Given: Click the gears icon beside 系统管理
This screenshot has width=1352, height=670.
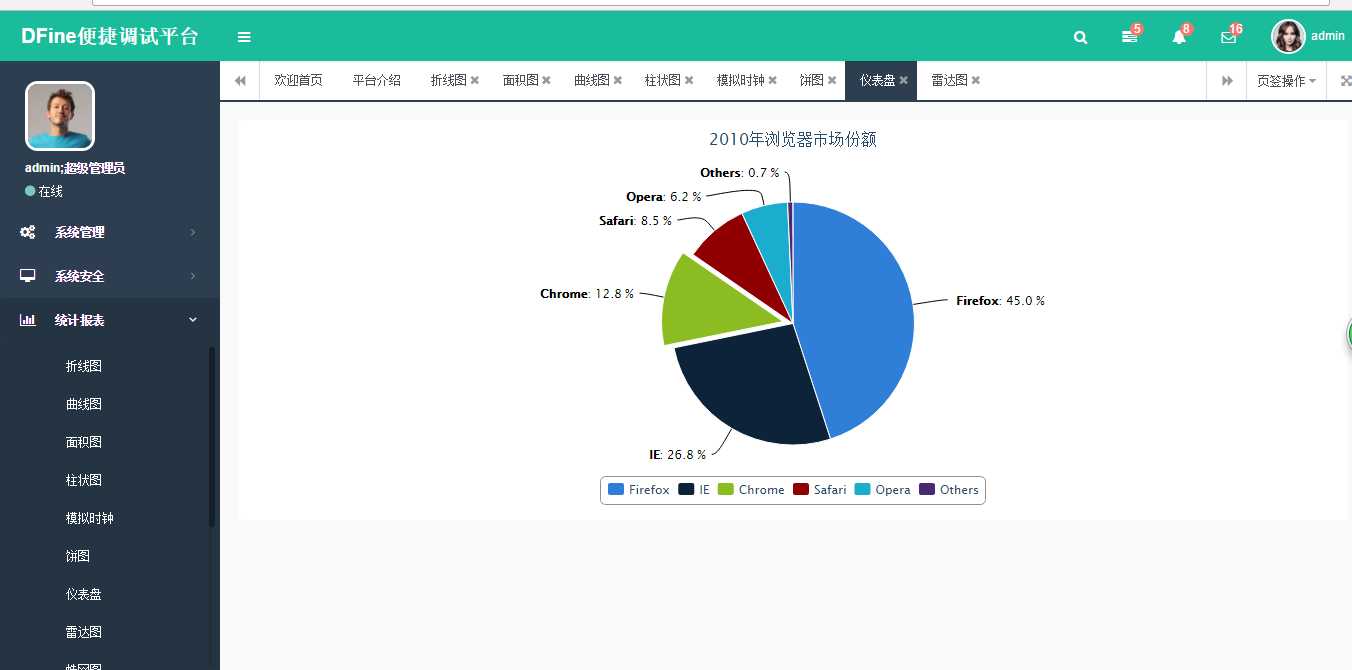Looking at the screenshot, I should click(28, 232).
